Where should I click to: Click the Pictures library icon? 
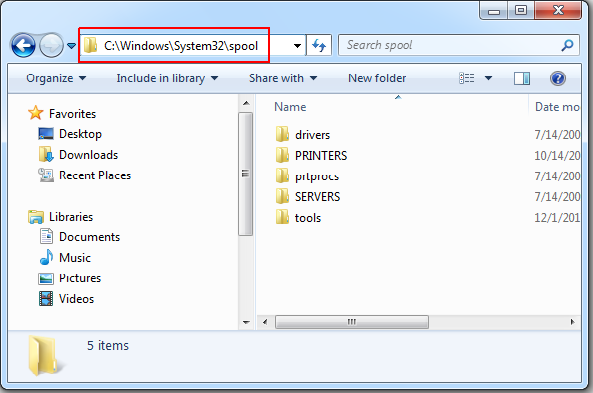pos(46,278)
